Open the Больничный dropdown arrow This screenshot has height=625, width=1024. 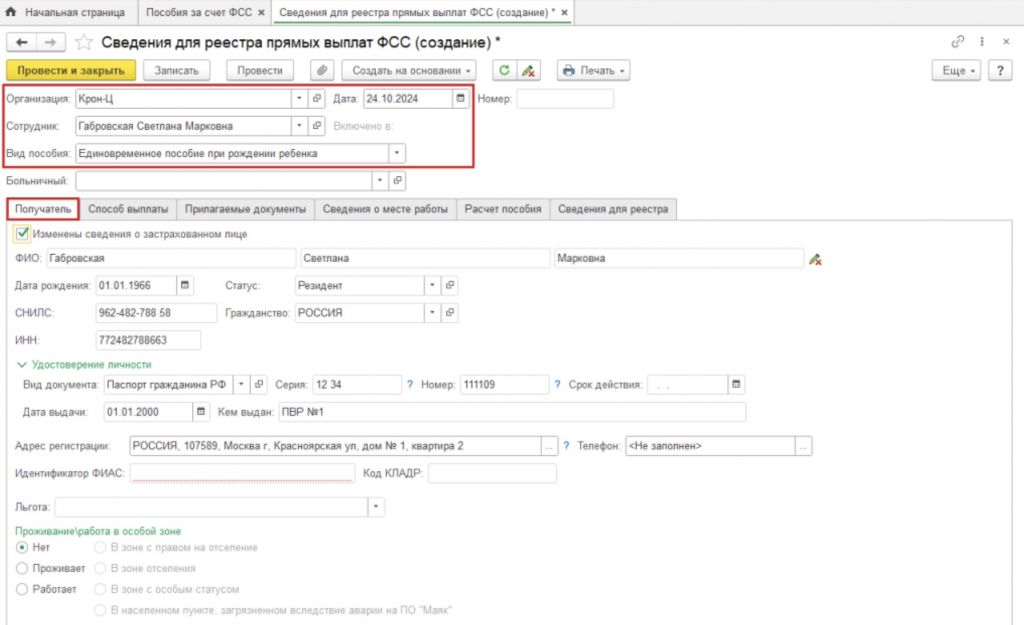[379, 180]
